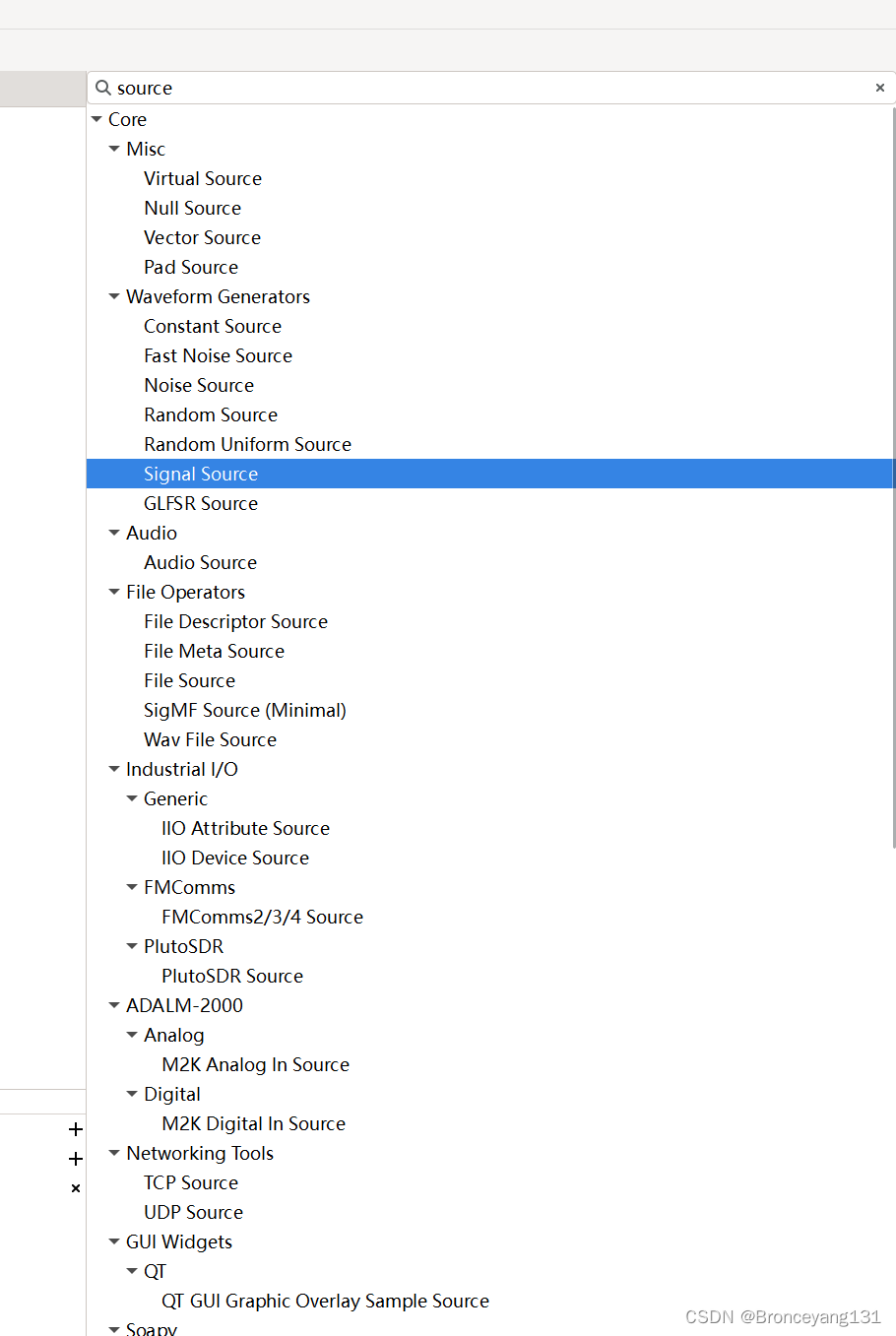Select the File Descriptor Source block
896x1336 pixels.
tap(236, 621)
